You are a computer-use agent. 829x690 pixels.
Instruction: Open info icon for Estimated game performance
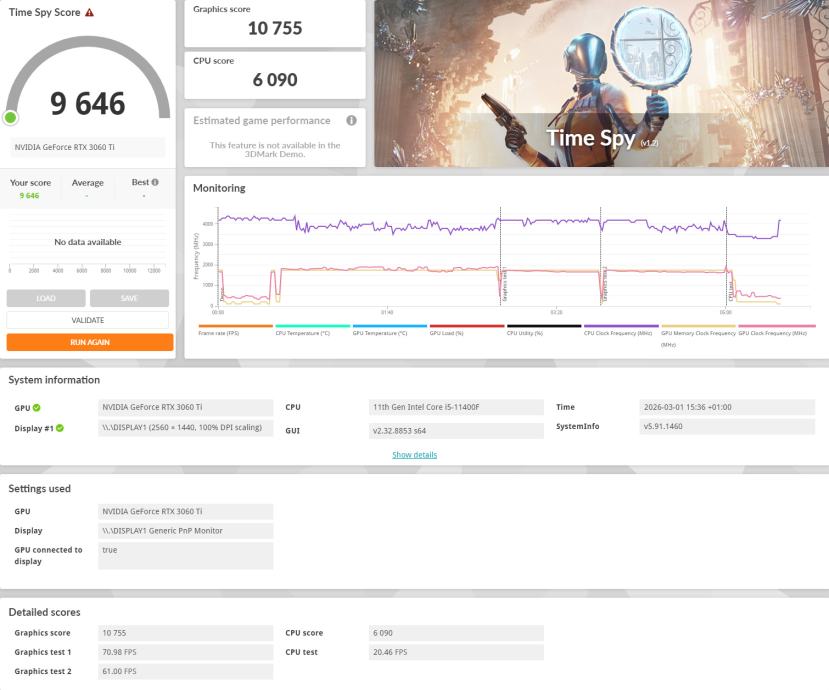(351, 121)
